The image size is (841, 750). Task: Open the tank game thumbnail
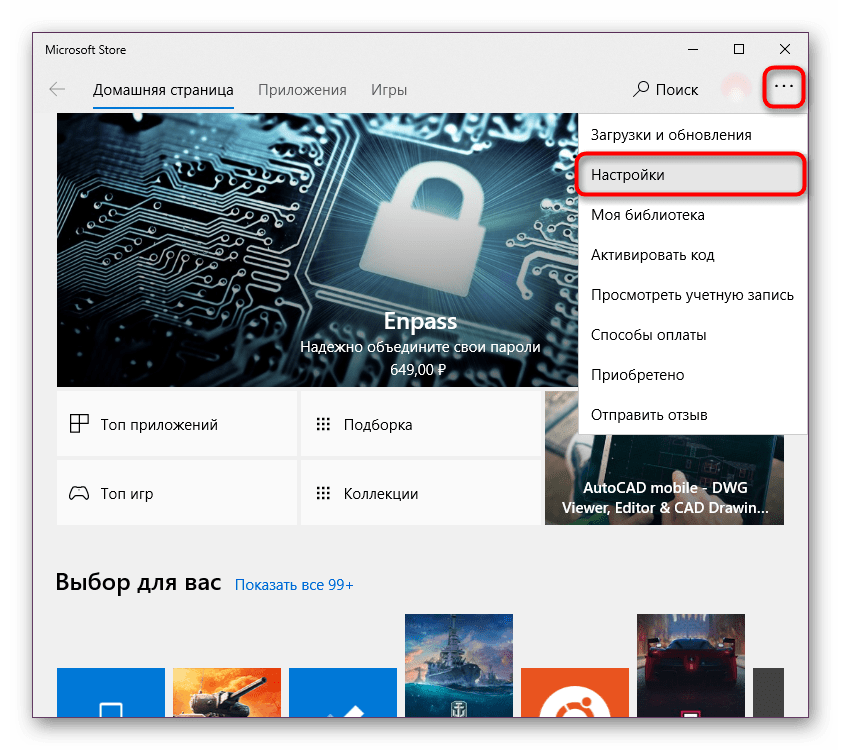click(x=227, y=692)
